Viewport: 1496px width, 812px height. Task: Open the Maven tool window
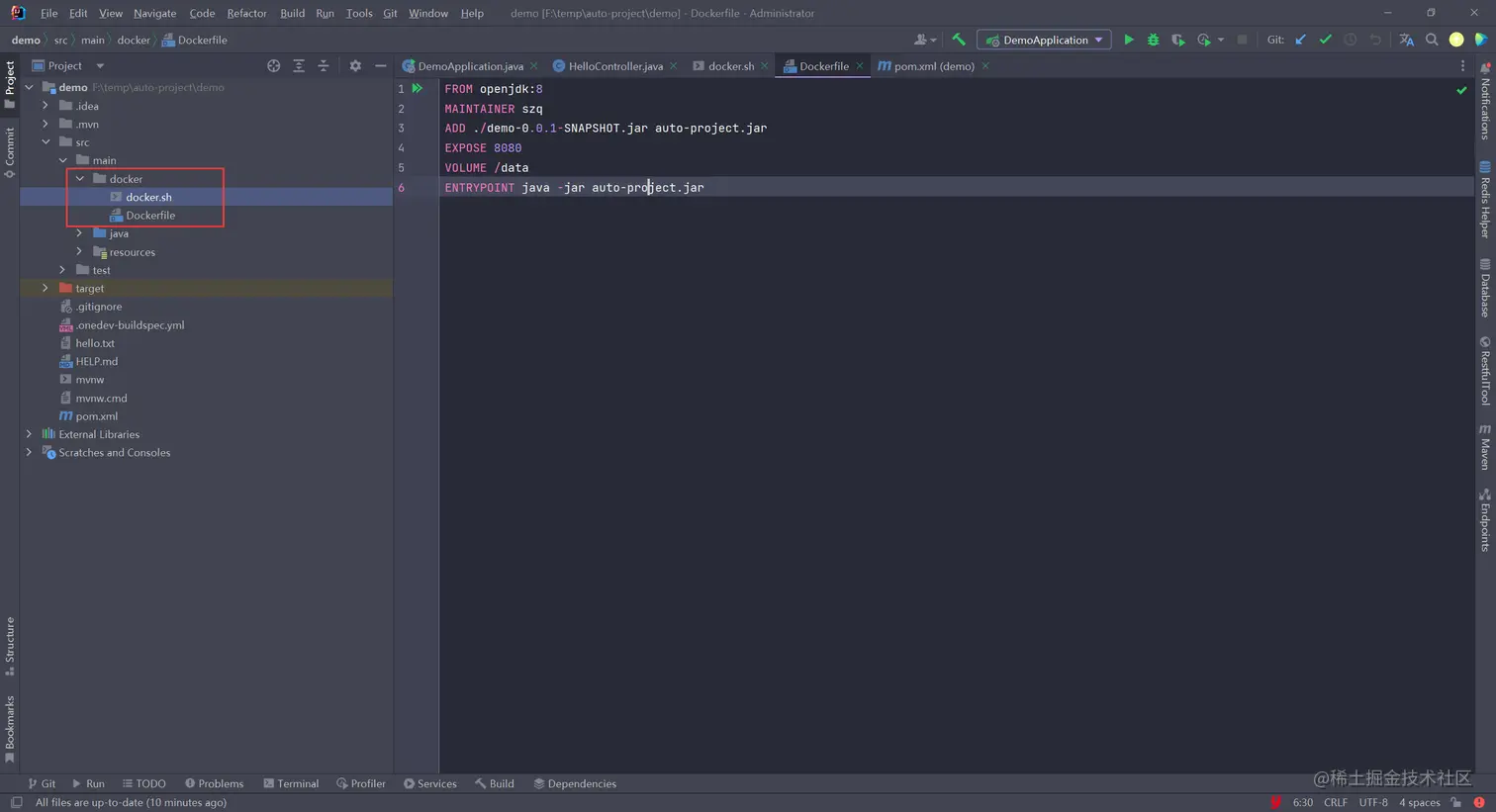tap(1484, 447)
